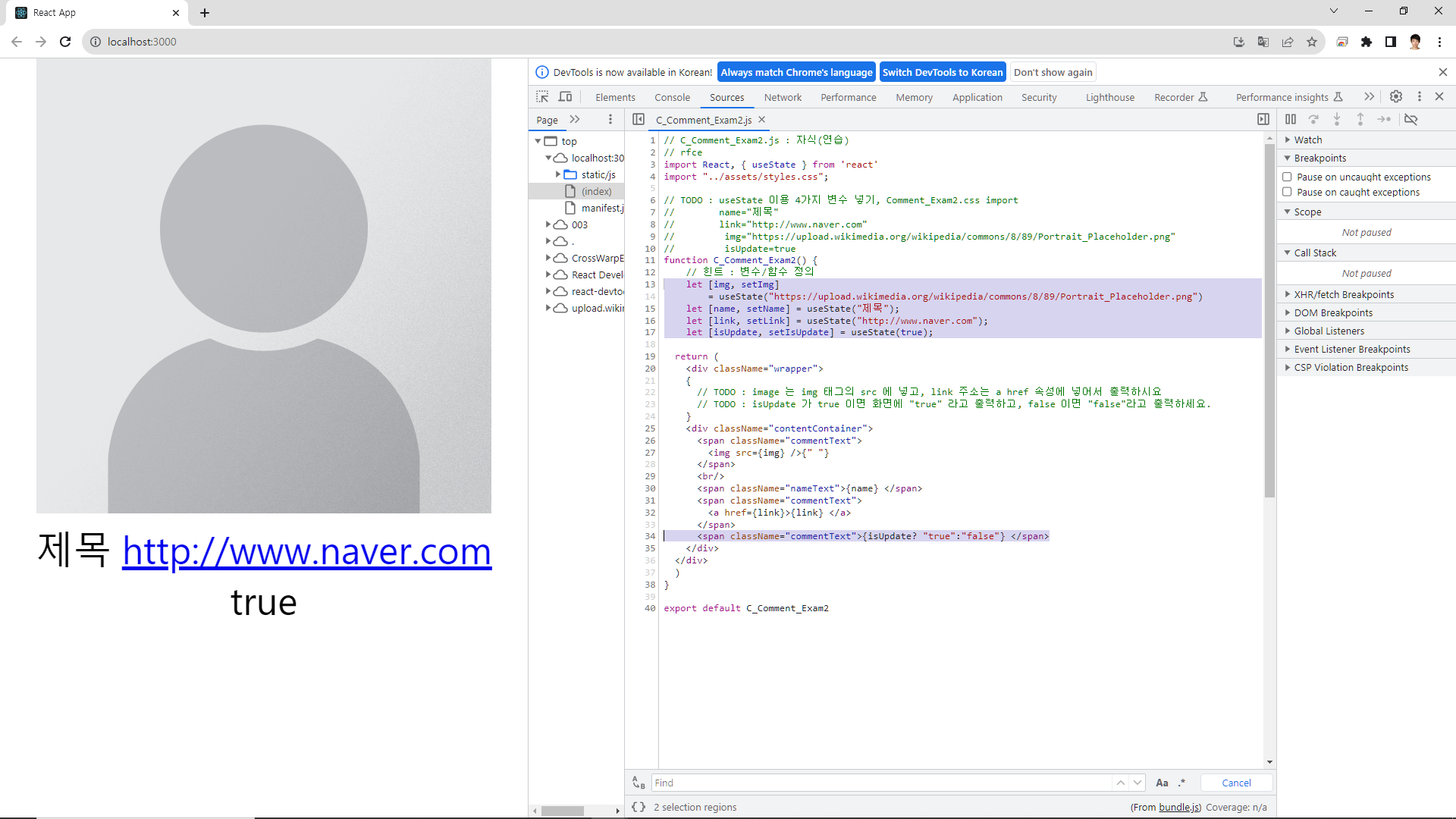This screenshot has width=1456, height=819.
Task: Click the Find input field
Action: tap(880, 783)
